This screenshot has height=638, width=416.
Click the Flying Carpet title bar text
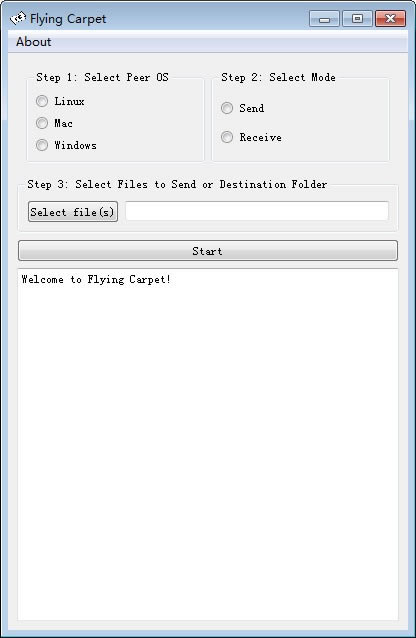tap(68, 19)
